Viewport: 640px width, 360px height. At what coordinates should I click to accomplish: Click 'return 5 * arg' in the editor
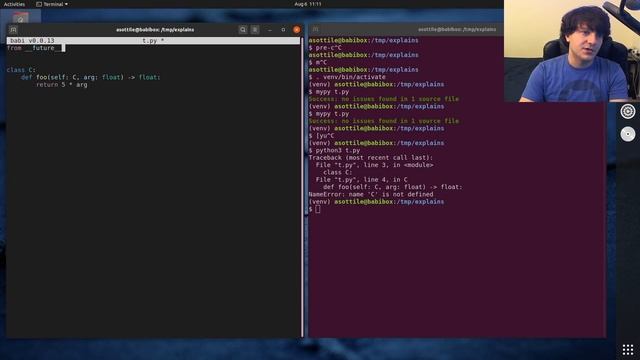[x=62, y=84]
